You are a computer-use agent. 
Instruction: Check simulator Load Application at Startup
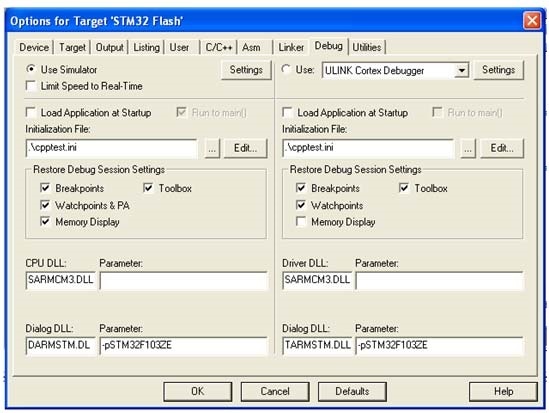click(31, 112)
